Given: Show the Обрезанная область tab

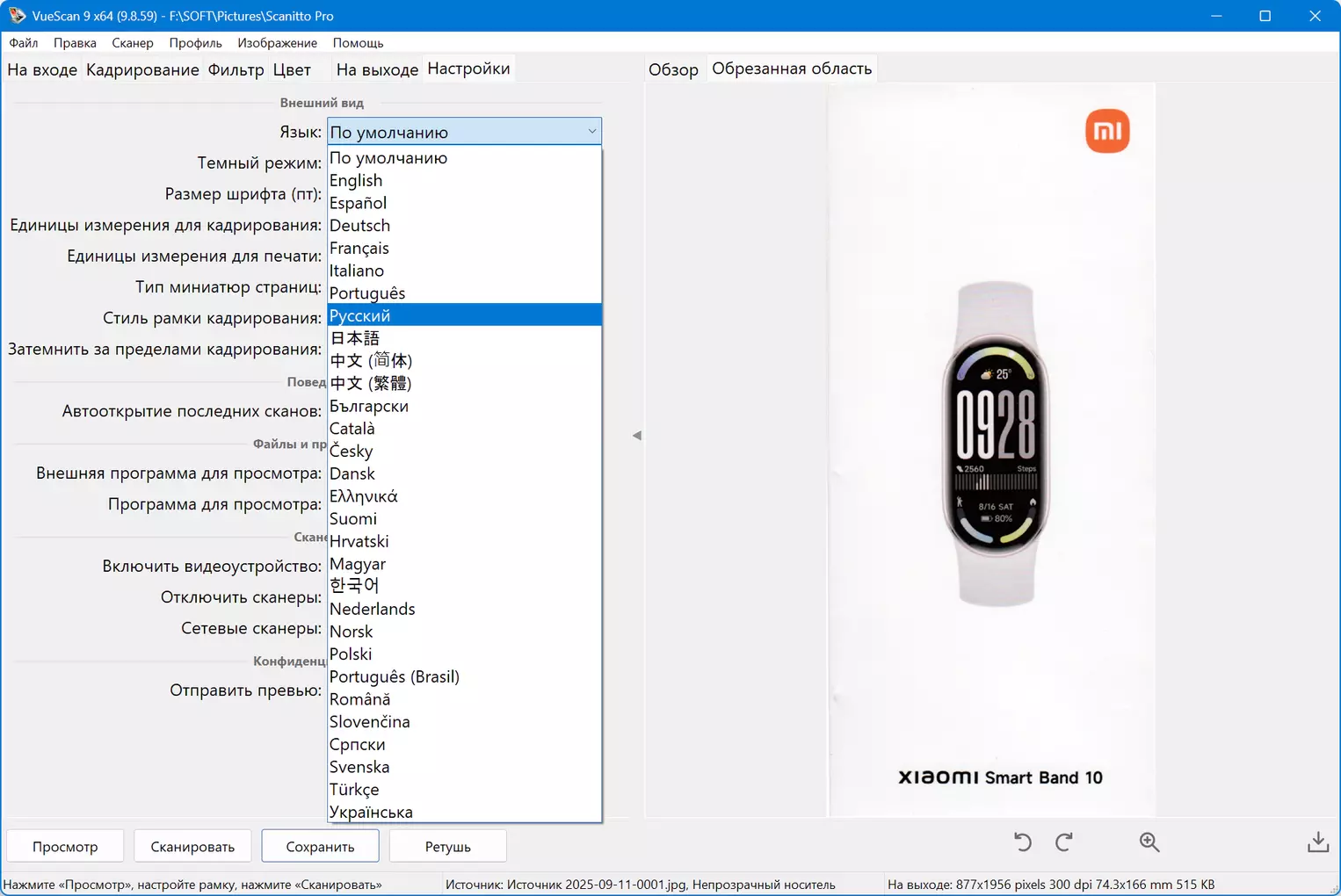Looking at the screenshot, I should [792, 69].
